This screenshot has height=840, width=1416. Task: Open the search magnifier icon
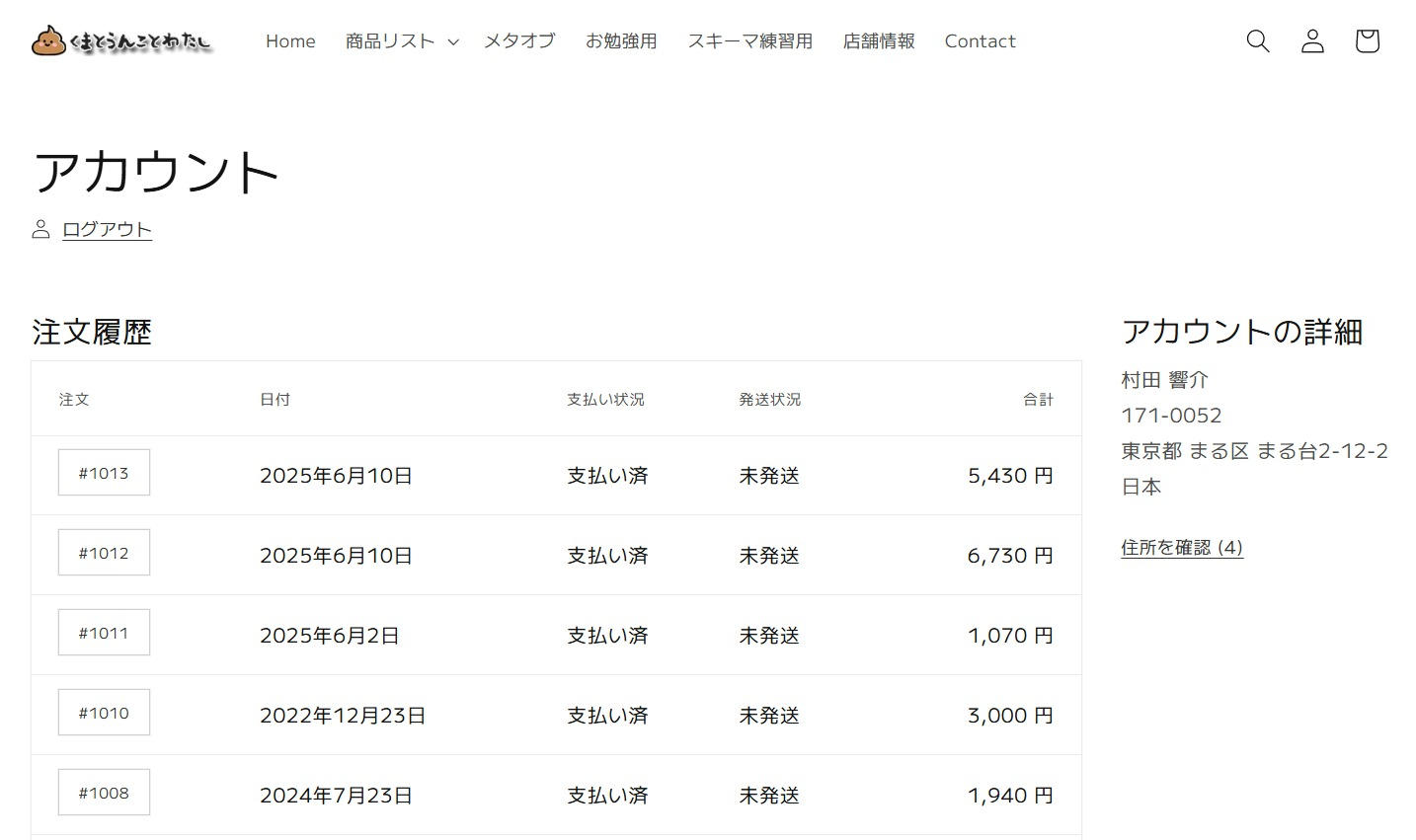[x=1257, y=40]
